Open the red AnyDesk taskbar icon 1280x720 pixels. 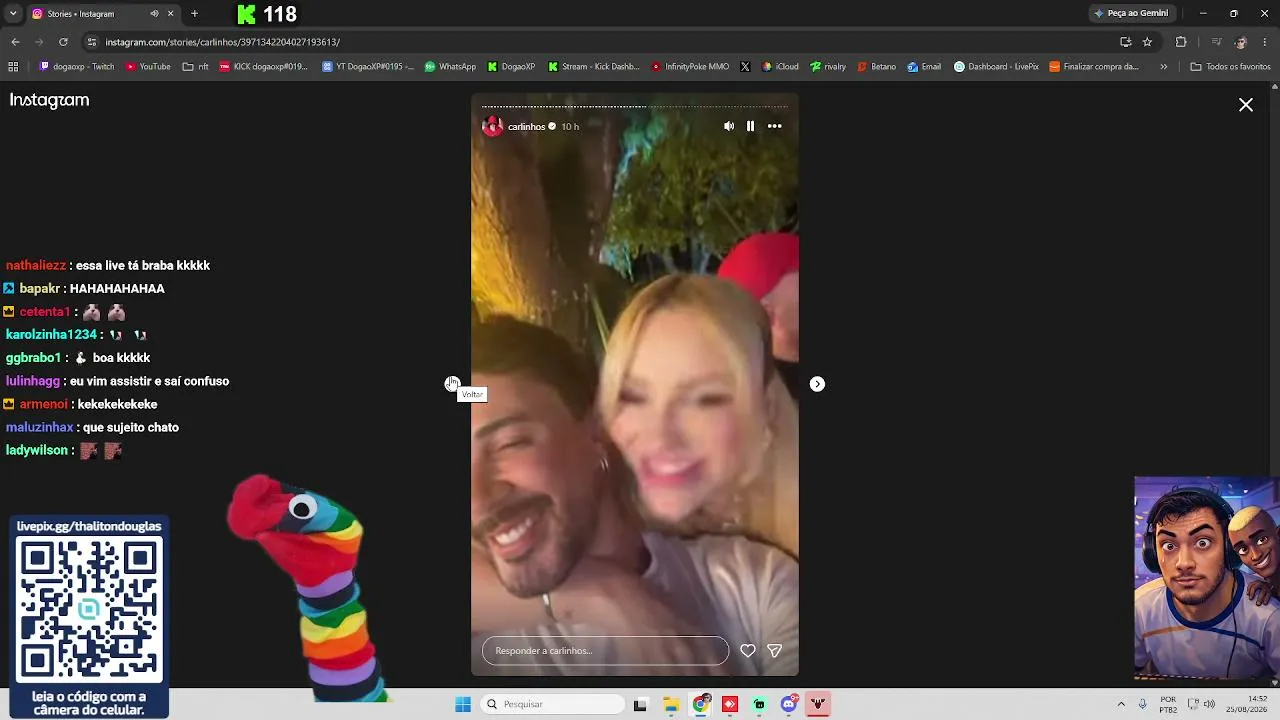(730, 704)
